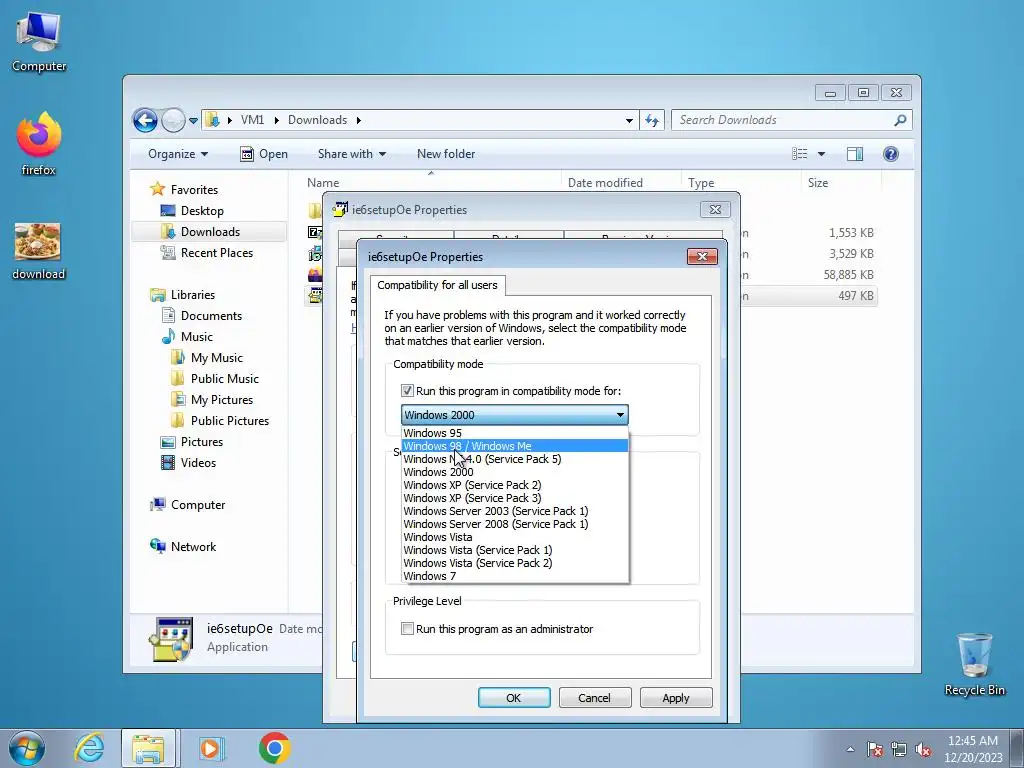Open Explorer help
Viewport: 1024px width, 768px height.
890,154
